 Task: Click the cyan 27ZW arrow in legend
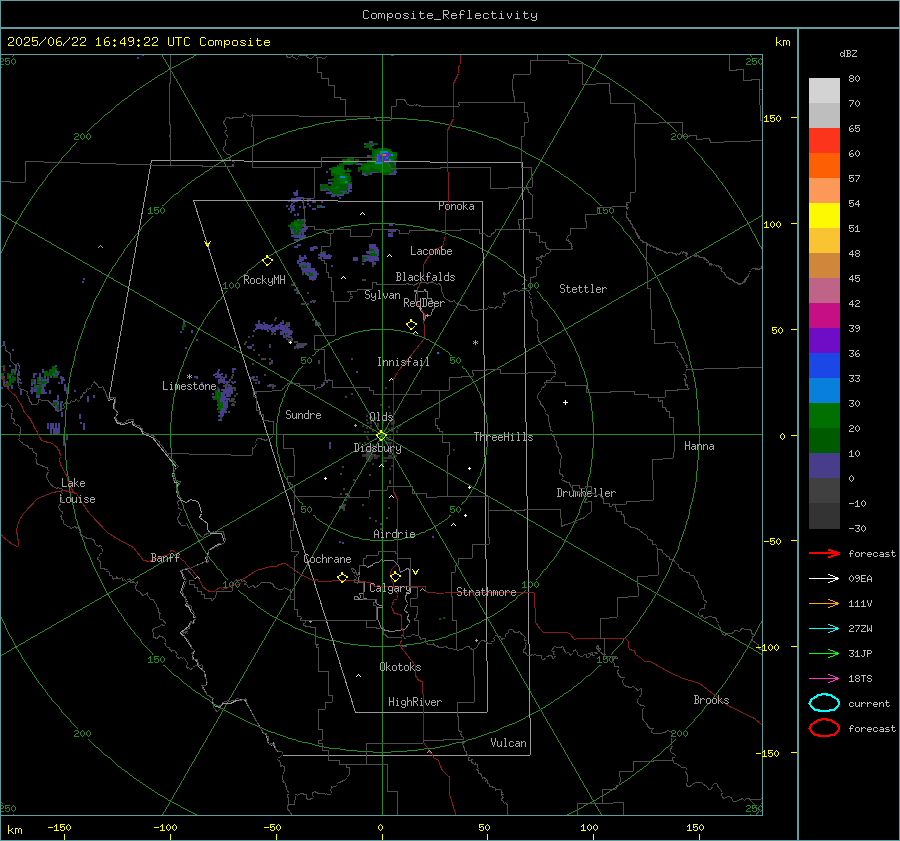(824, 628)
